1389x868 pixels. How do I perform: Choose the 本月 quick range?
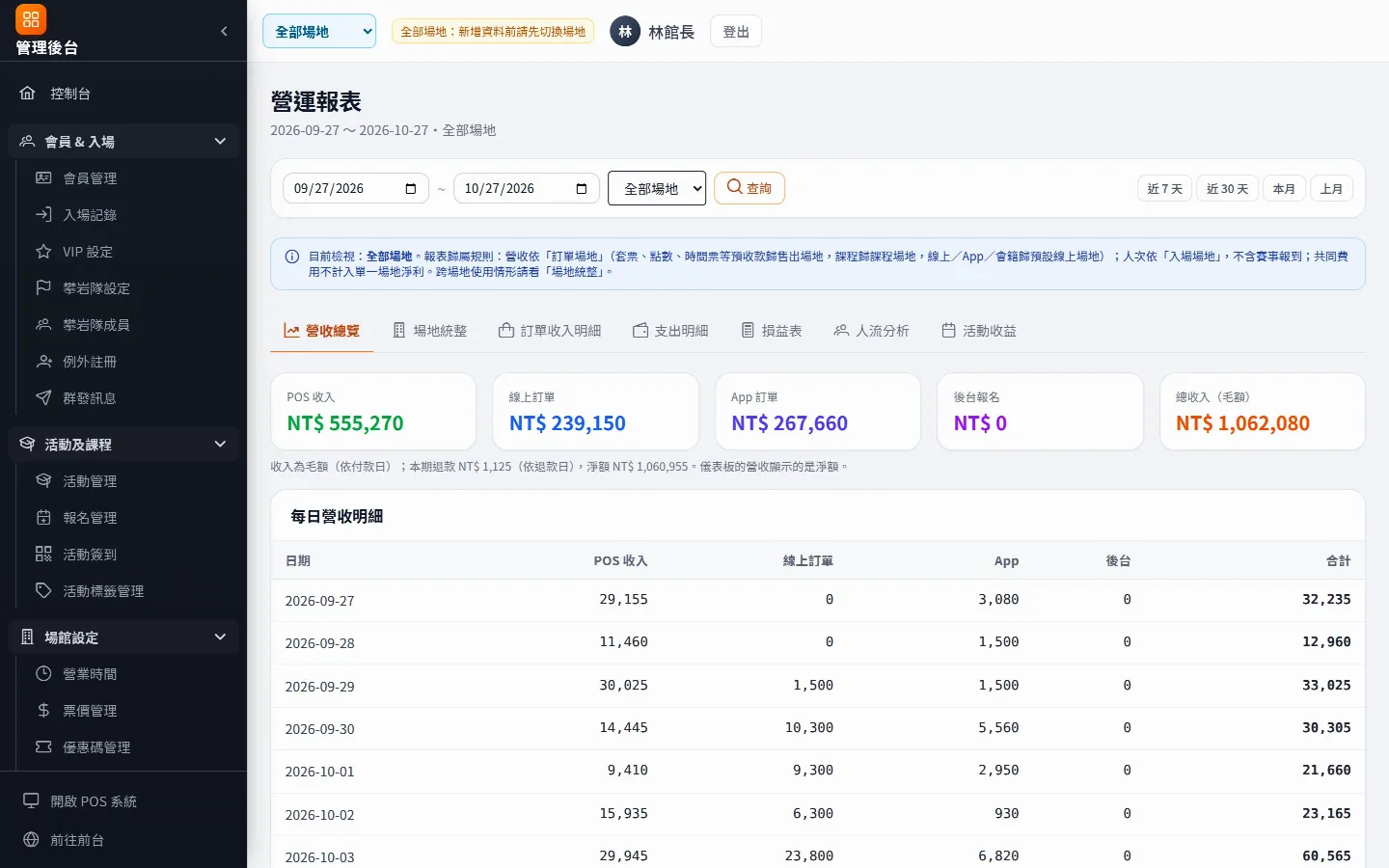coord(1284,189)
